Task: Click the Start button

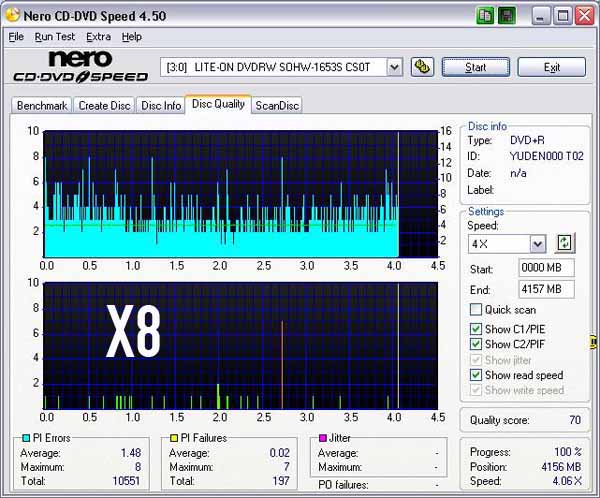Action: pos(476,67)
